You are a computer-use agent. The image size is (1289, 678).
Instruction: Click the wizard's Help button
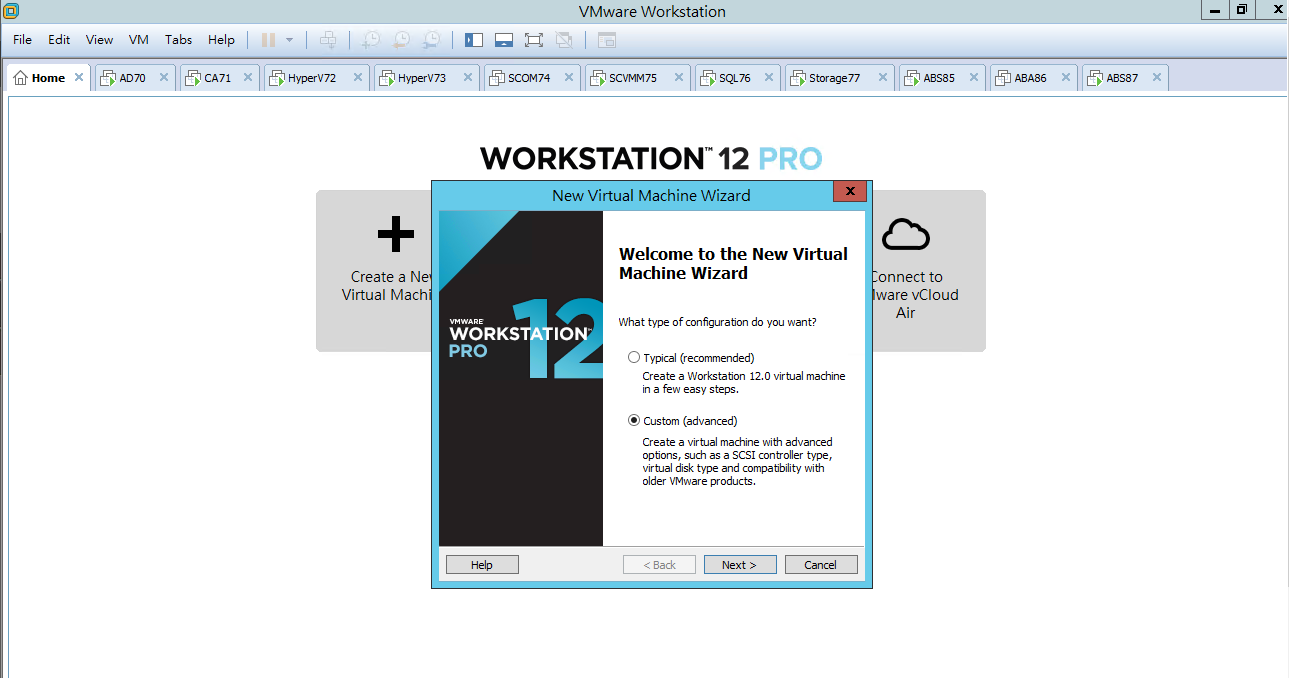point(482,565)
